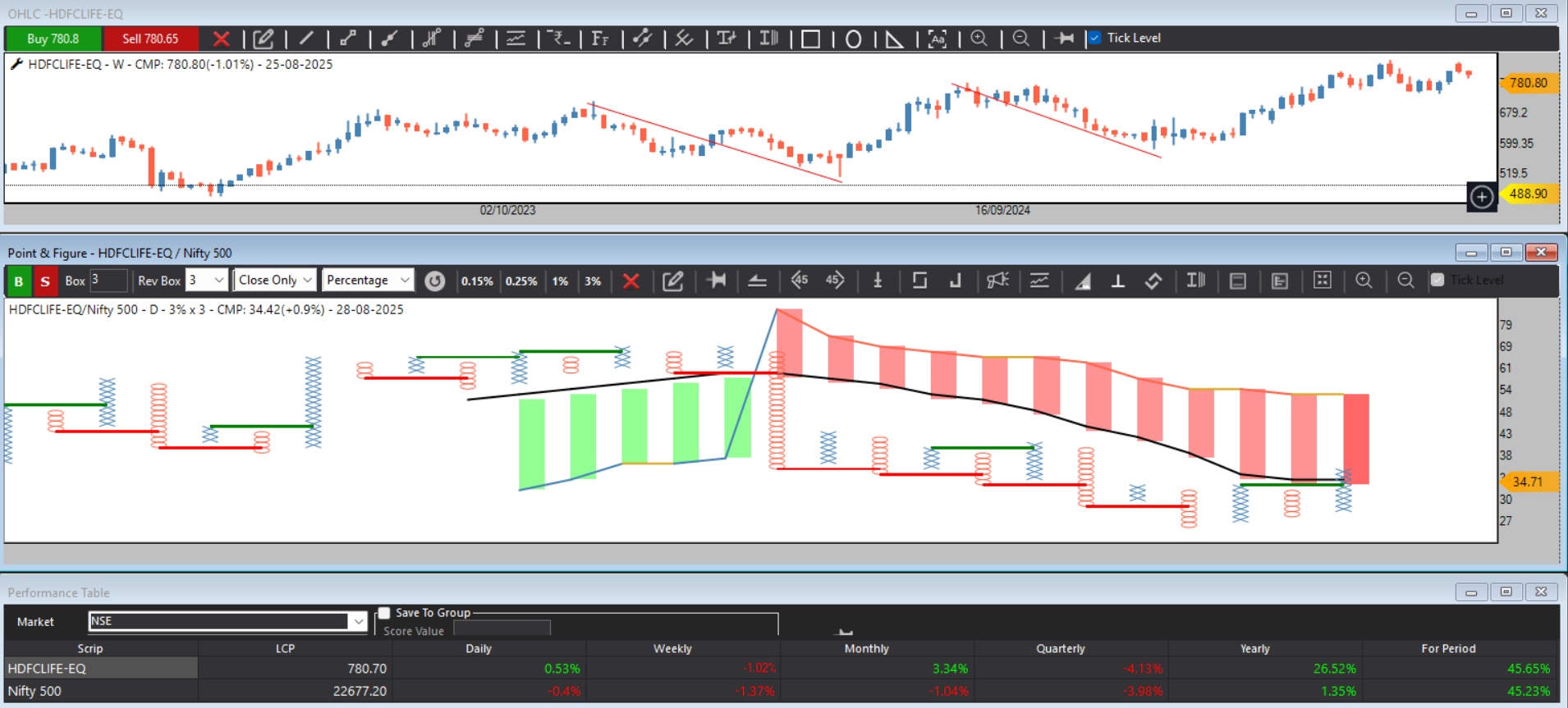Open the Rev Box dropdown
1568x708 pixels.
pos(206,281)
